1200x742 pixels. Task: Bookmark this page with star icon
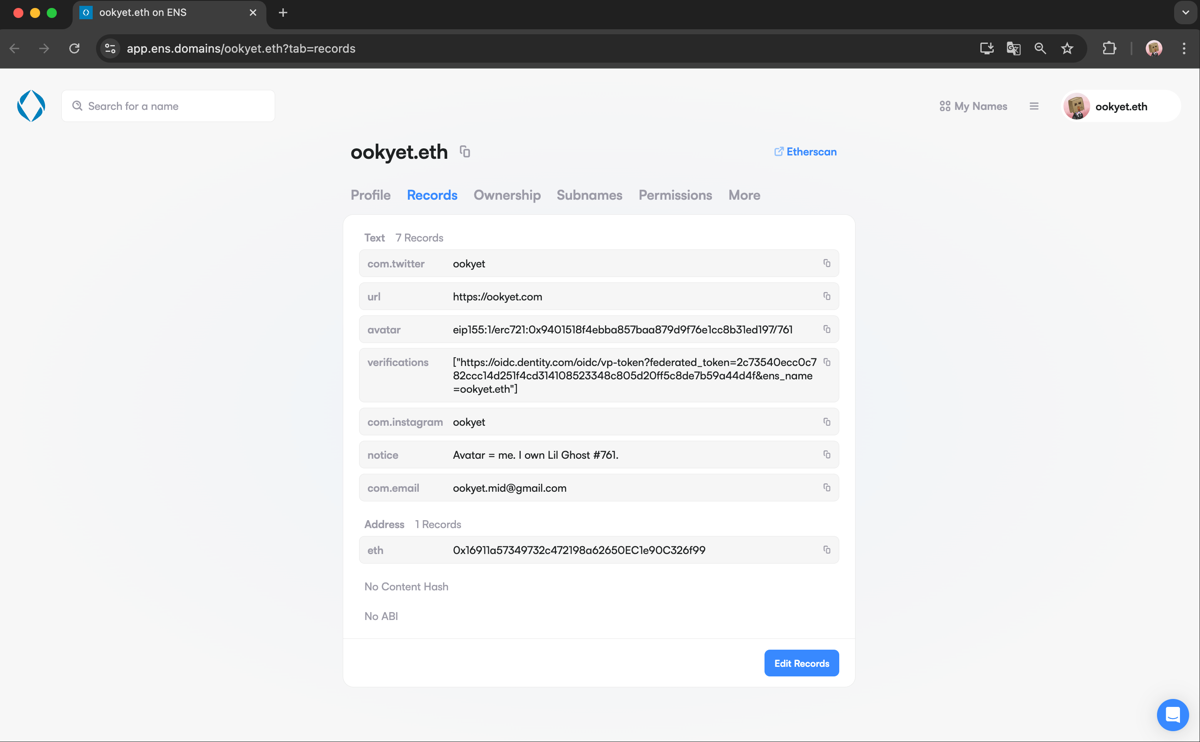click(1067, 48)
